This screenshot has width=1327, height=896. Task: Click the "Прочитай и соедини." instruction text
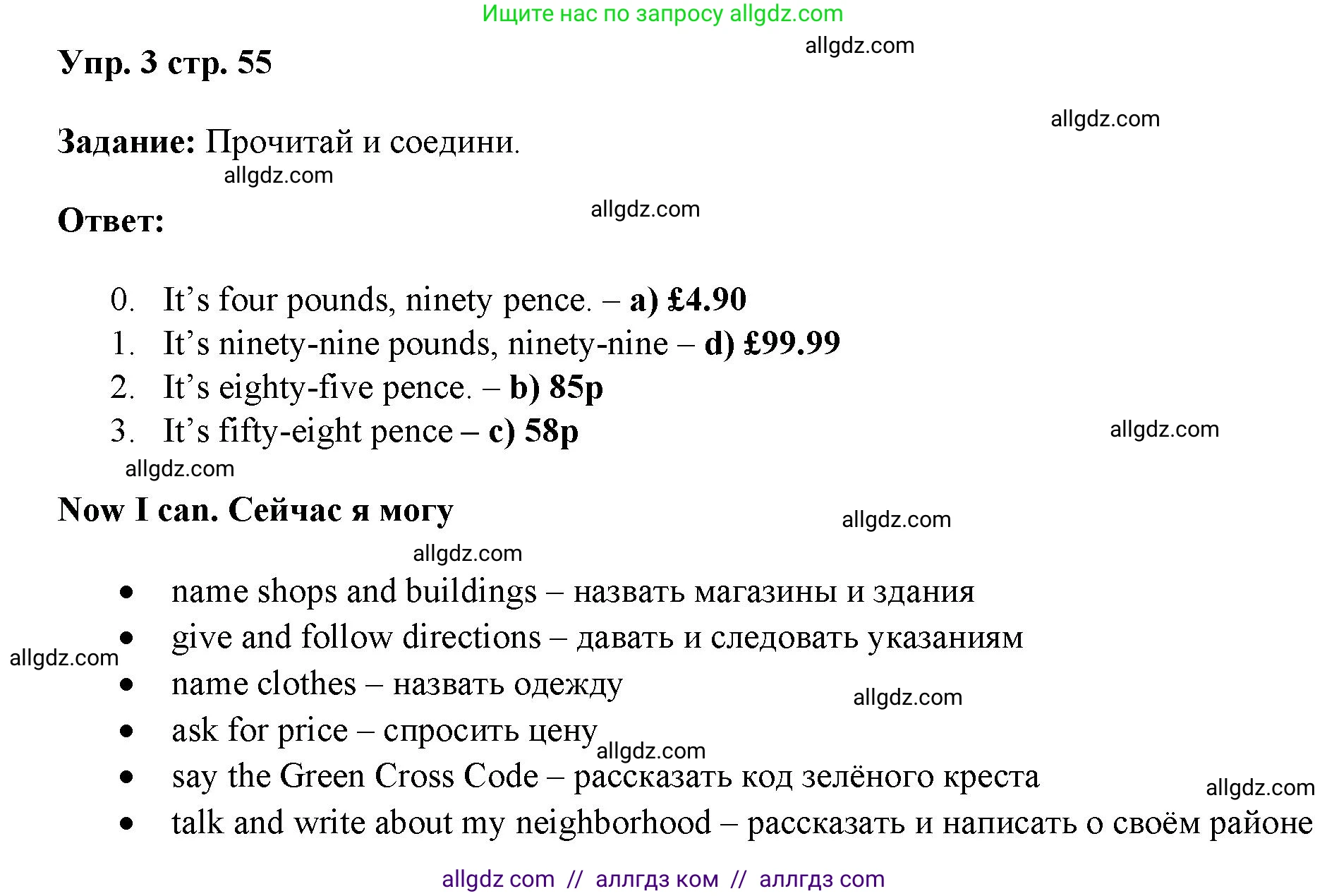click(x=362, y=142)
